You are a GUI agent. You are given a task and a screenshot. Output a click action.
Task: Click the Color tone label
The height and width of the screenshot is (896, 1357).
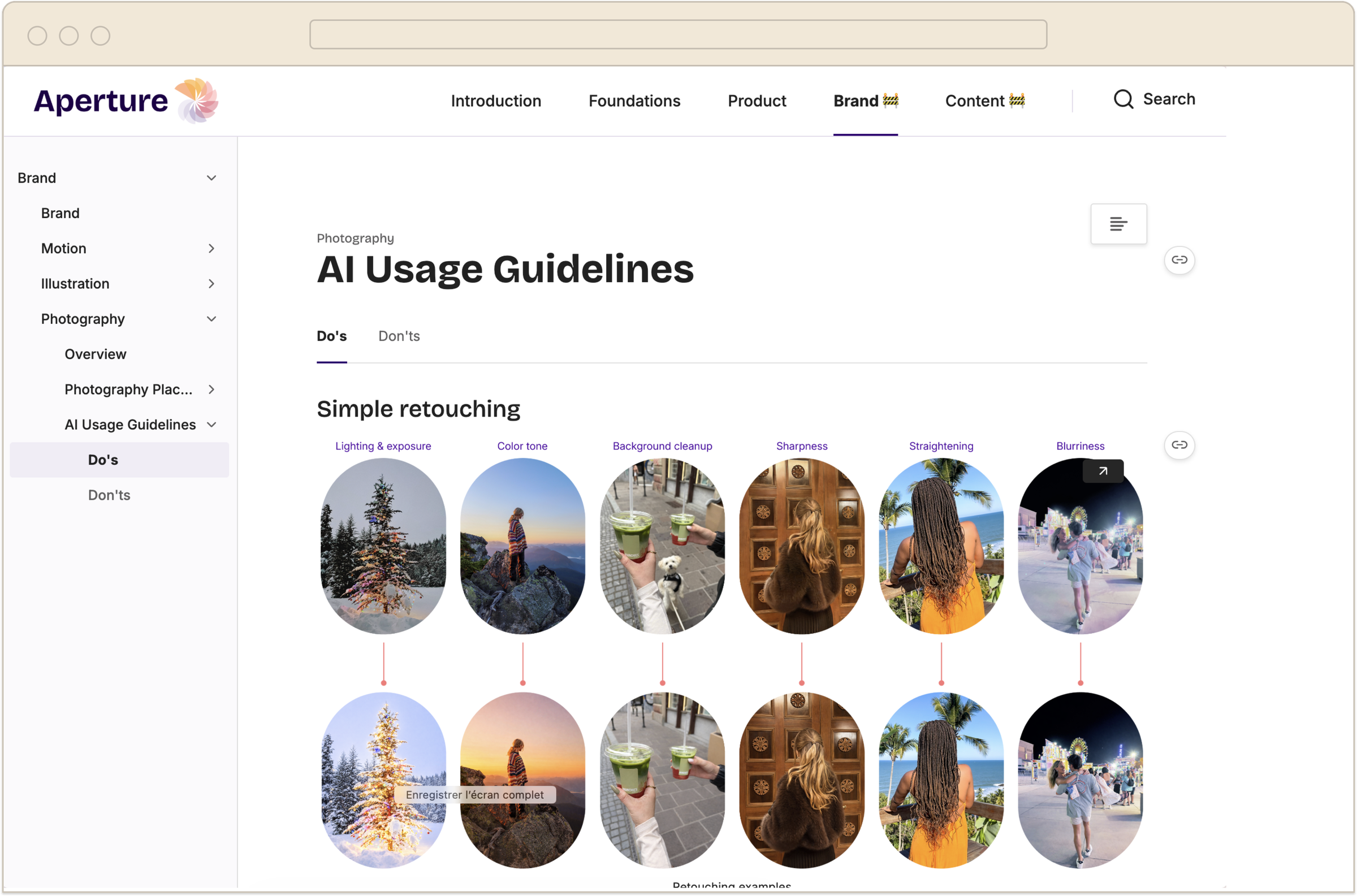click(x=522, y=446)
